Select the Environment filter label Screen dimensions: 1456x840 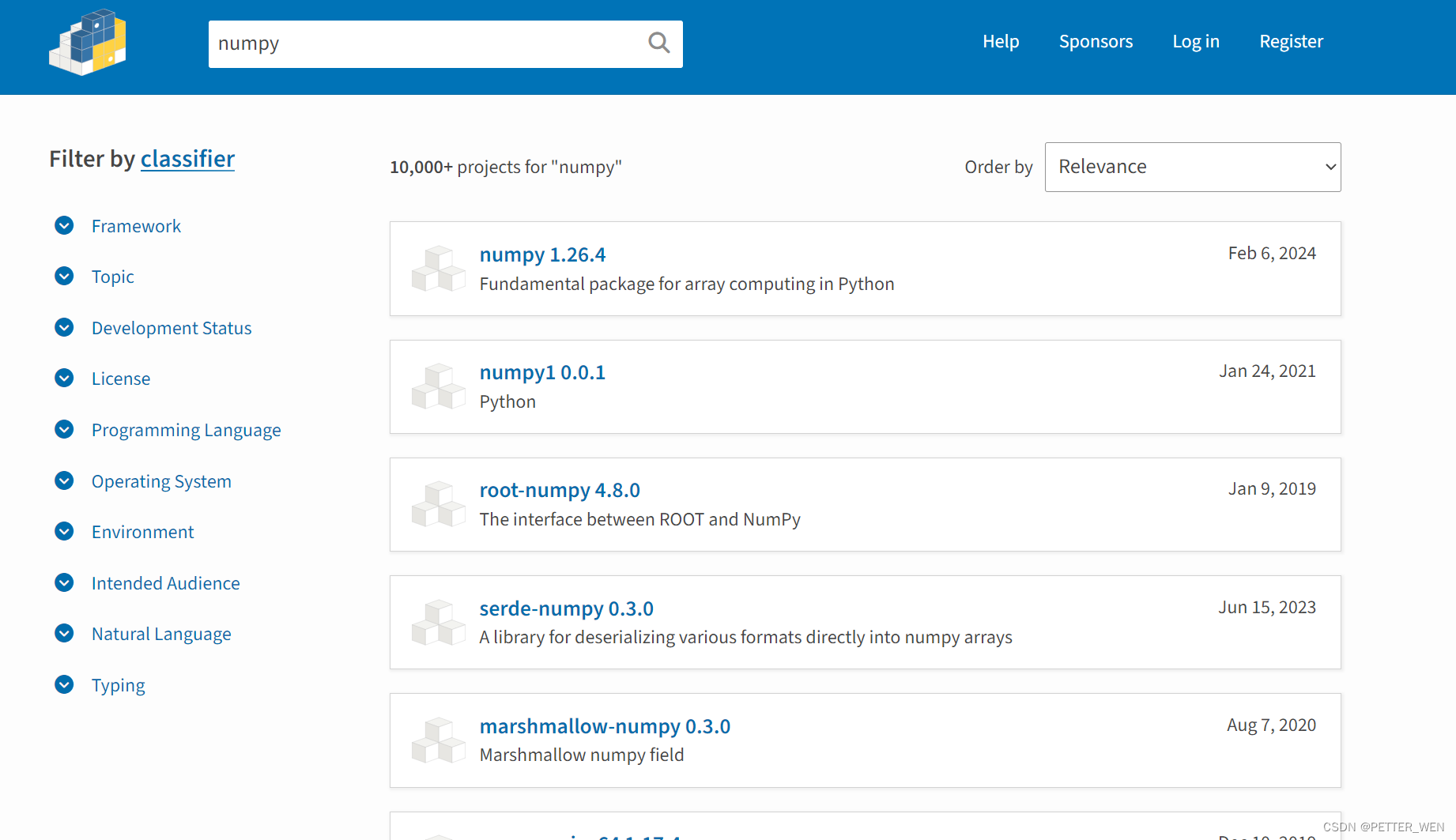[142, 532]
